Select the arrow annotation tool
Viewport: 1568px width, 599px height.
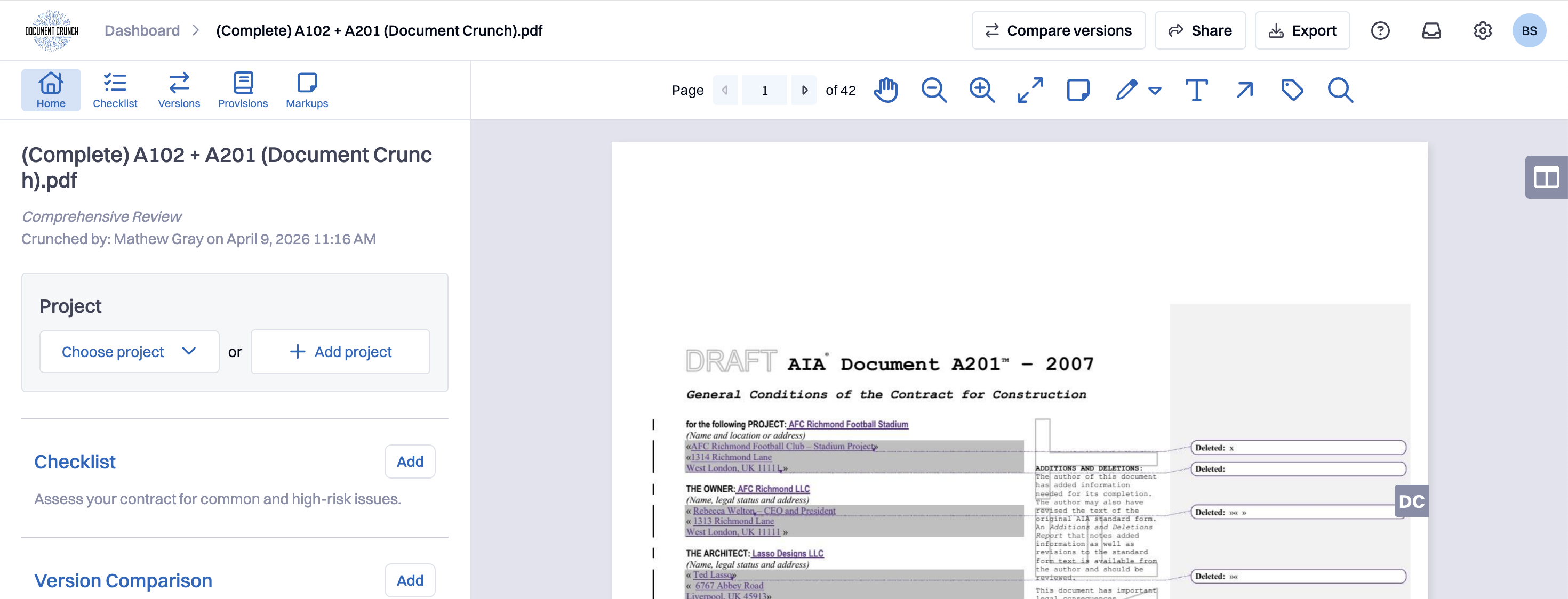pos(1244,90)
